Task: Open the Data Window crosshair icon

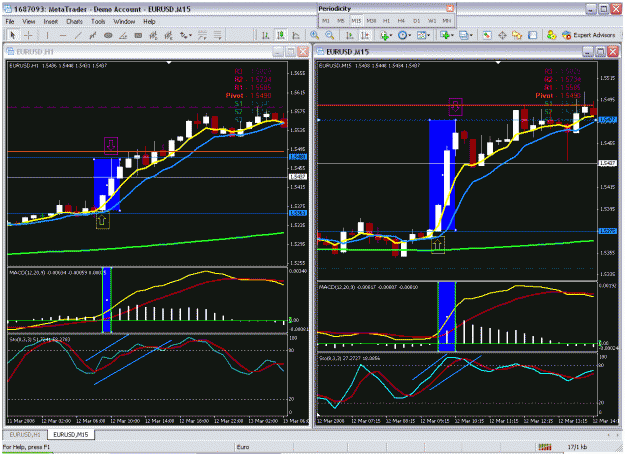Action: point(502,35)
